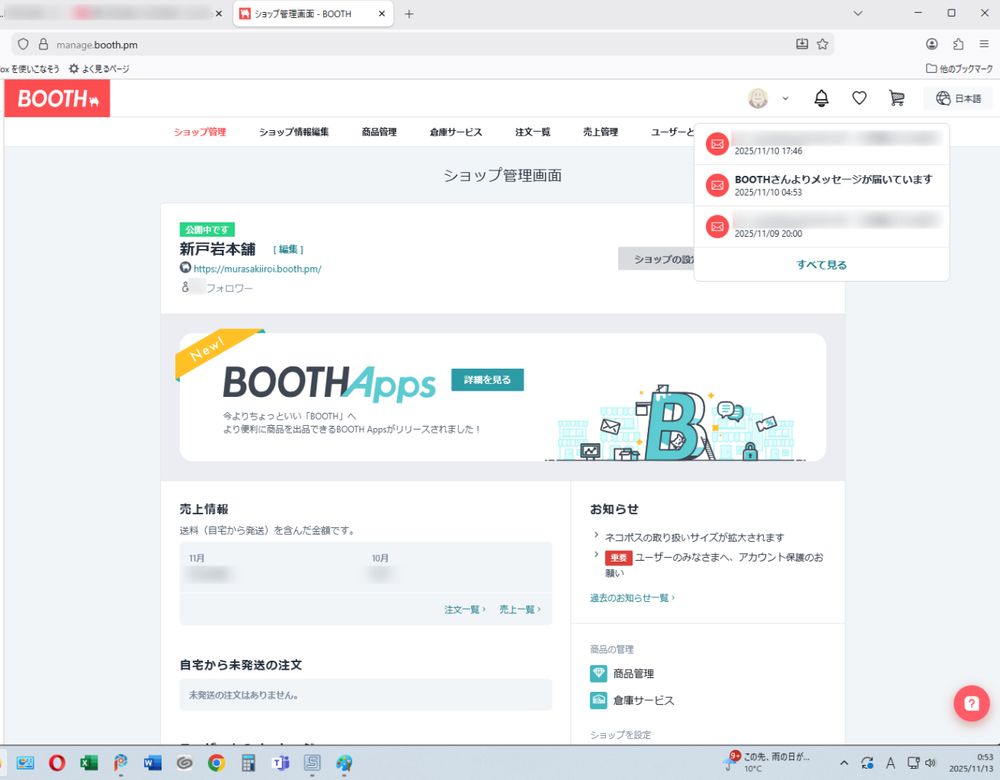Click the 倉庫サービス warehouse icon
The height and width of the screenshot is (780, 1000).
(598, 700)
